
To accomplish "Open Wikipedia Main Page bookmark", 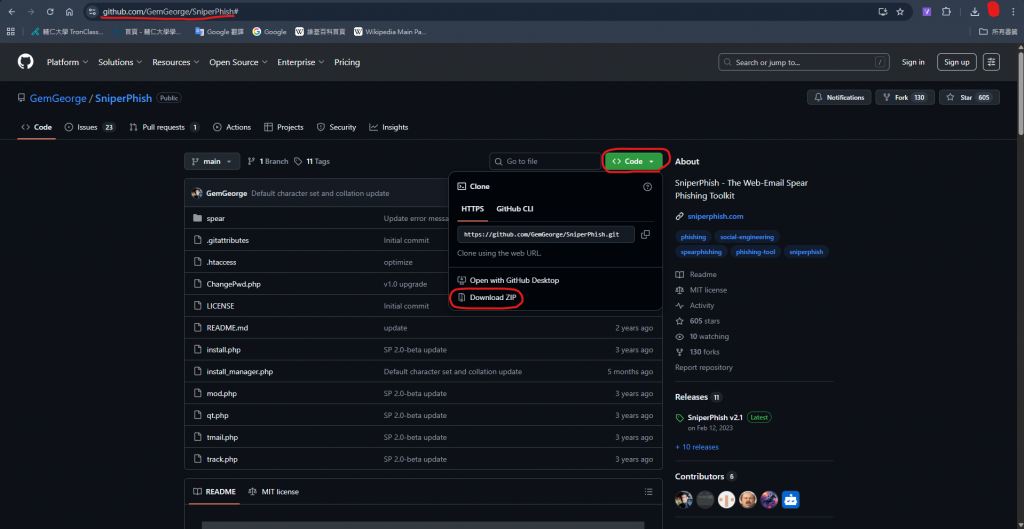I will pos(390,31).
